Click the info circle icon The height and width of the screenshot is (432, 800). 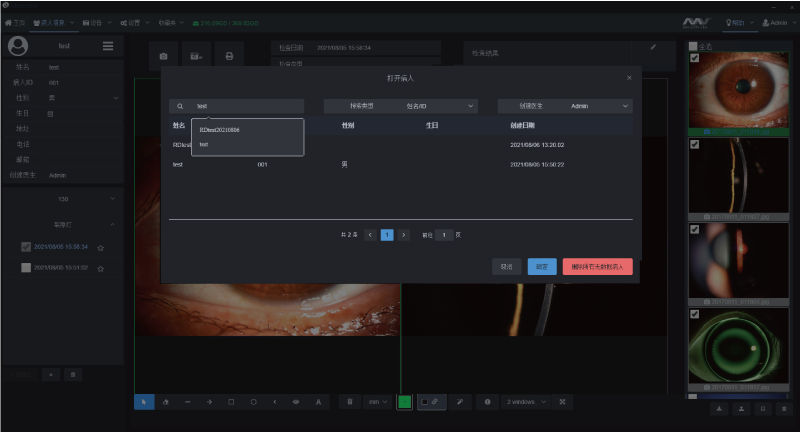487,402
